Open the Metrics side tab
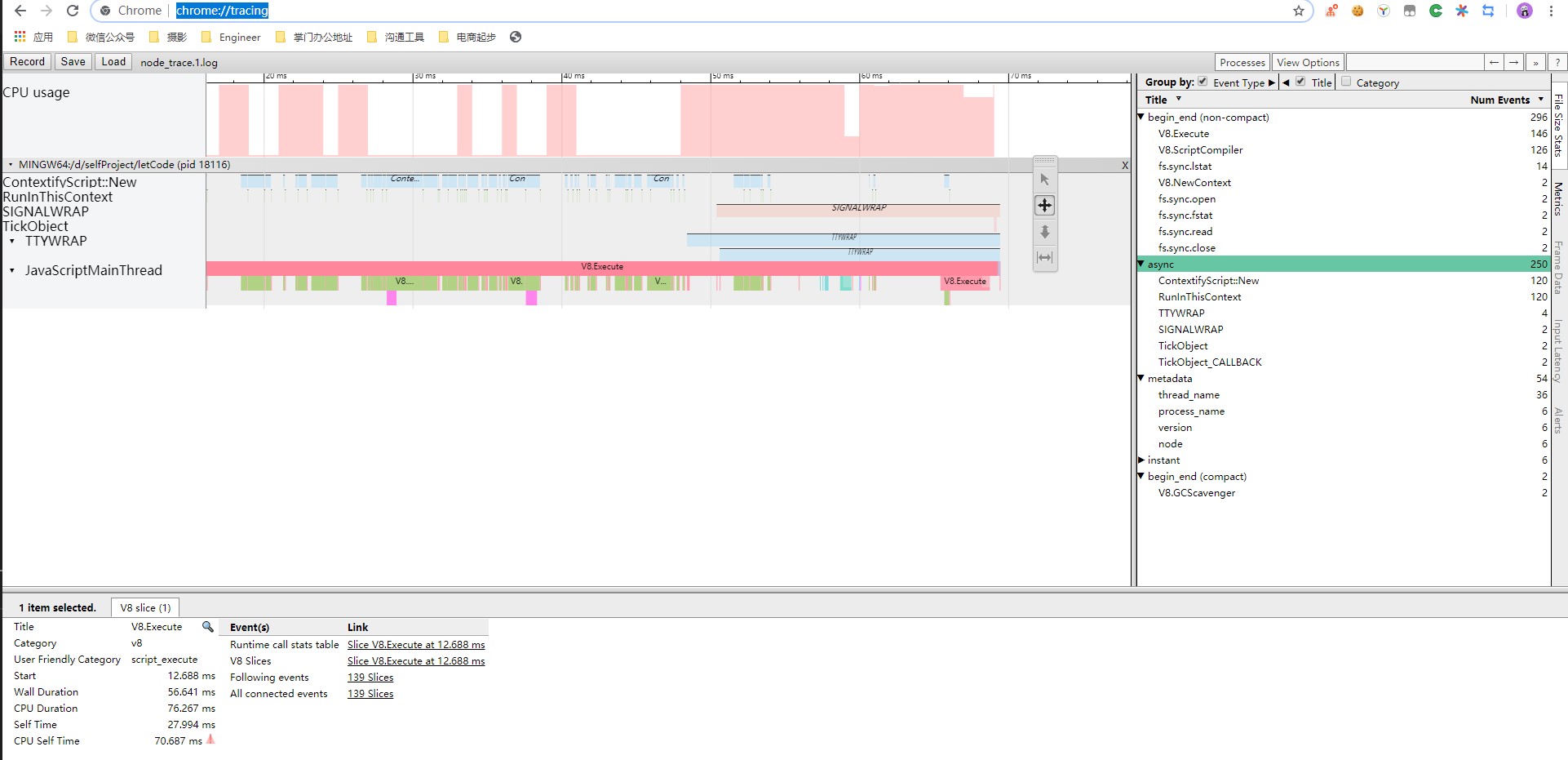The height and width of the screenshot is (760, 1568). pyautogui.click(x=1558, y=198)
